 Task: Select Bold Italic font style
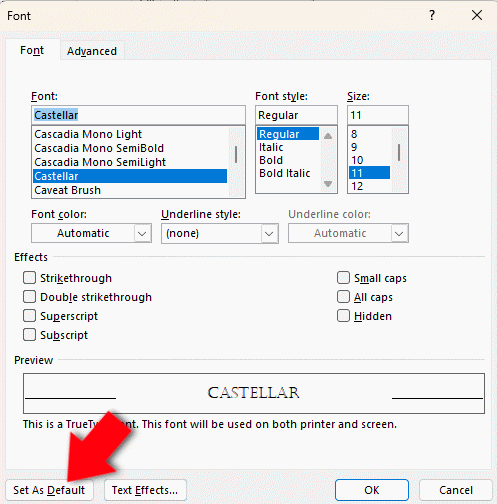click(288, 173)
